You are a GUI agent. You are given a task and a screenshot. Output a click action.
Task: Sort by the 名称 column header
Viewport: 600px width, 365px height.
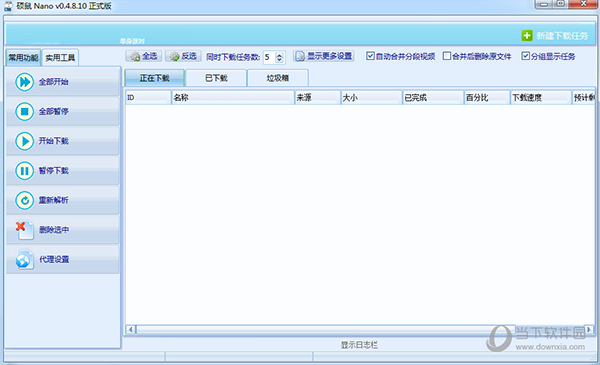233,98
